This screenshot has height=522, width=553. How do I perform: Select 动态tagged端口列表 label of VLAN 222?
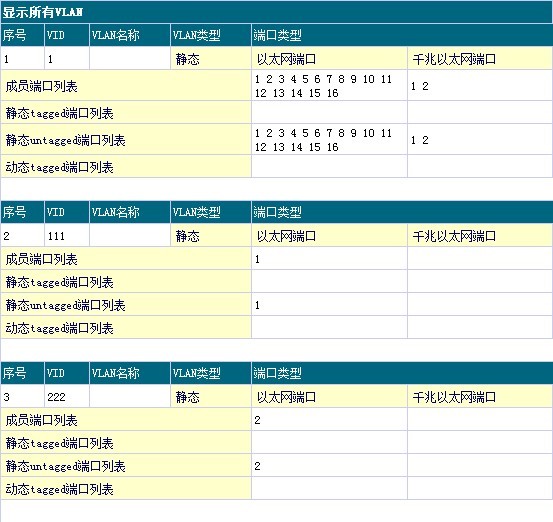pos(59,489)
